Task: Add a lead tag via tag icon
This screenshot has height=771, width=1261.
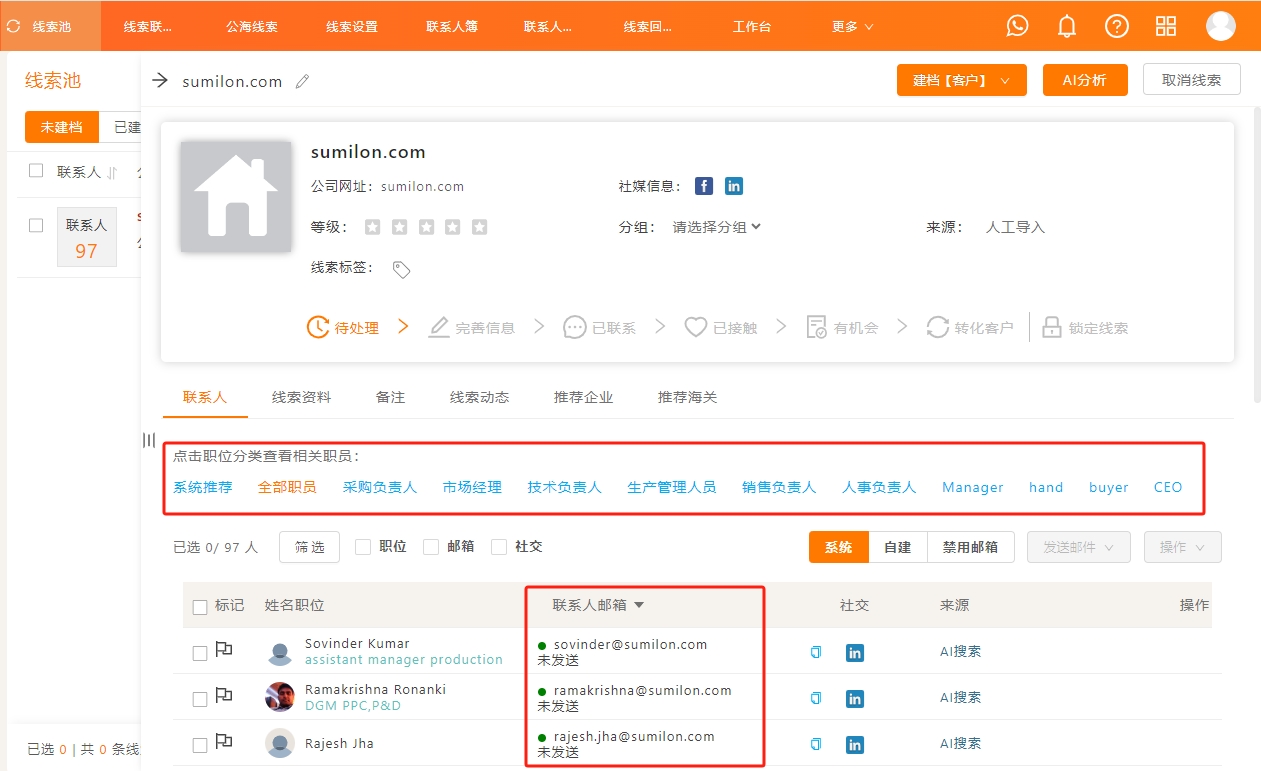Action: coord(401,269)
